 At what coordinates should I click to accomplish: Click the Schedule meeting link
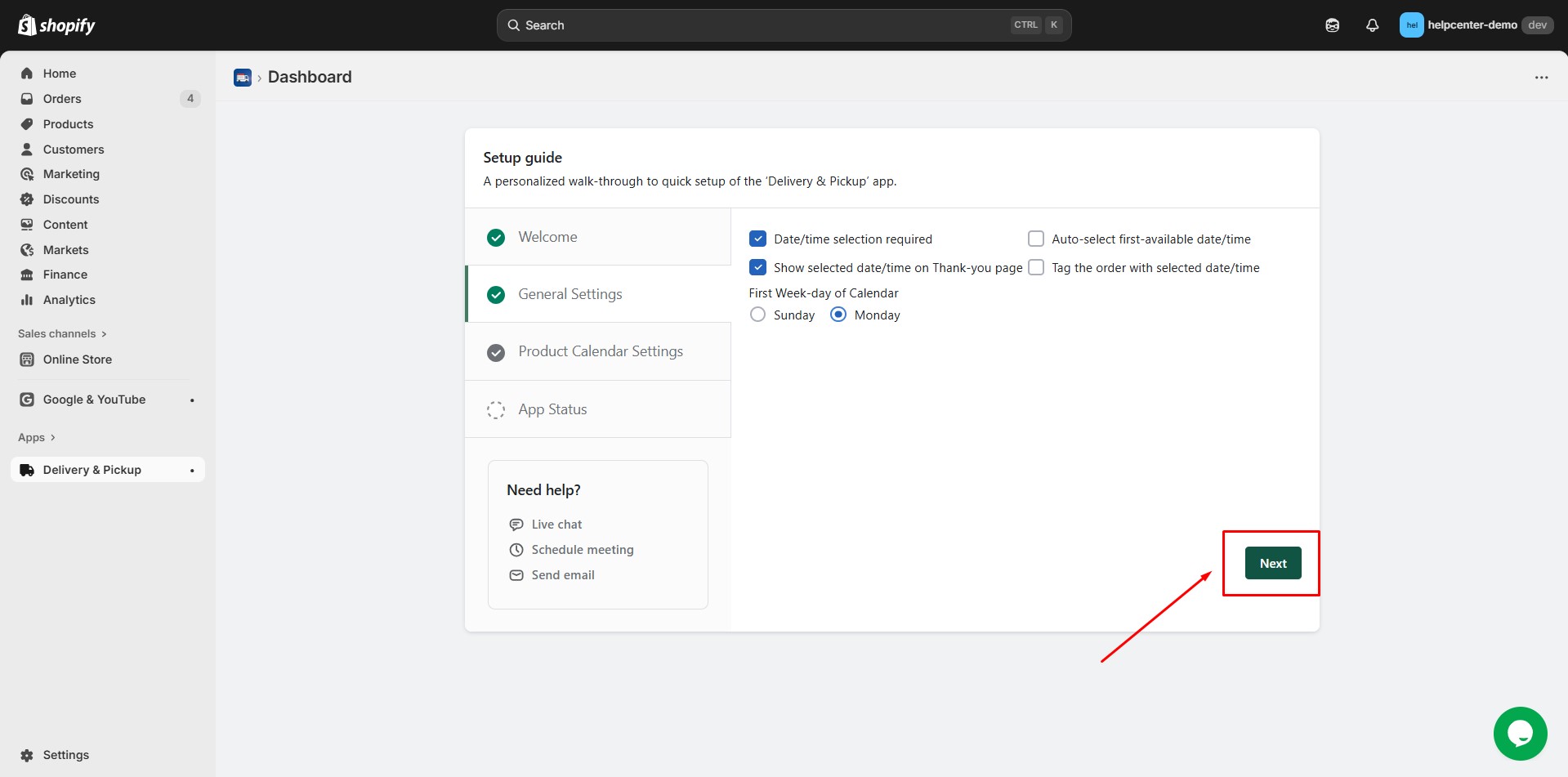pos(582,550)
